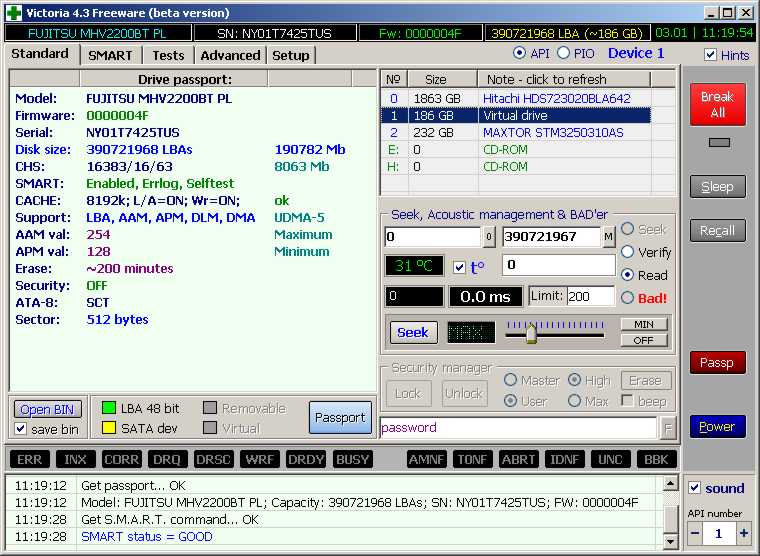760x556 pixels.
Task: Select the PIO access mode radio
Action: 563,53
